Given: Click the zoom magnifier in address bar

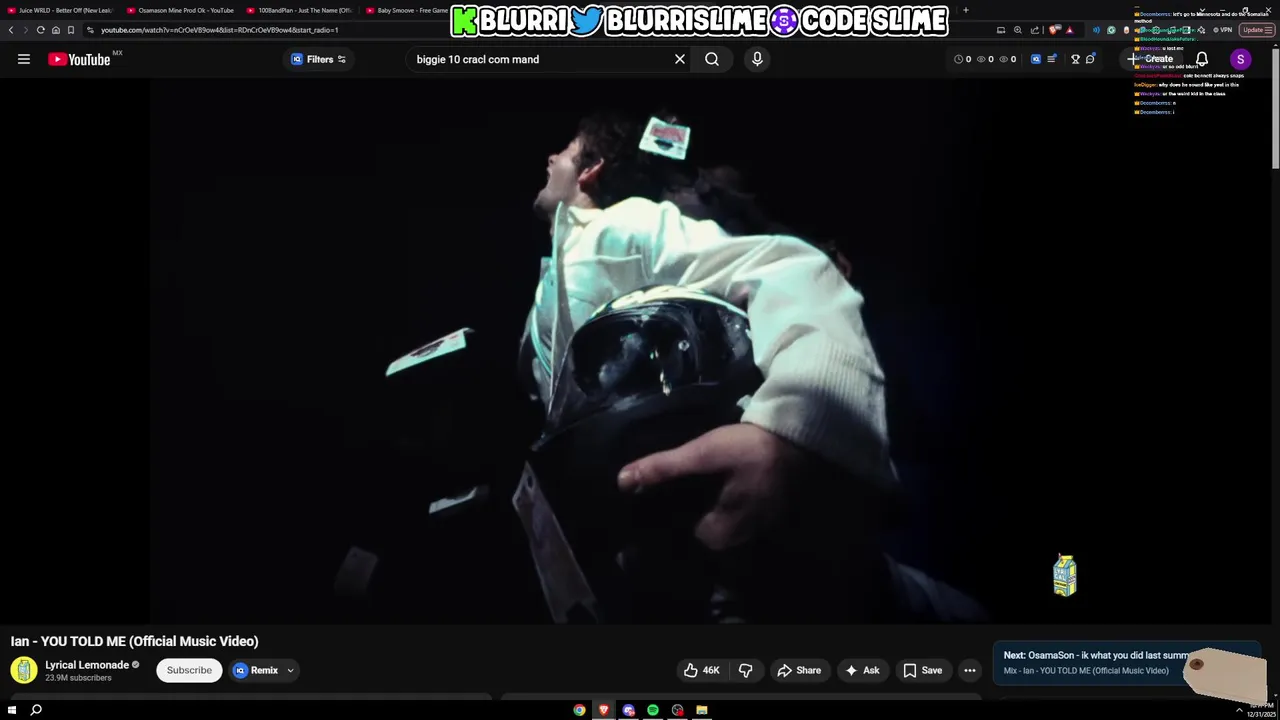Looking at the screenshot, I should coord(1018,30).
